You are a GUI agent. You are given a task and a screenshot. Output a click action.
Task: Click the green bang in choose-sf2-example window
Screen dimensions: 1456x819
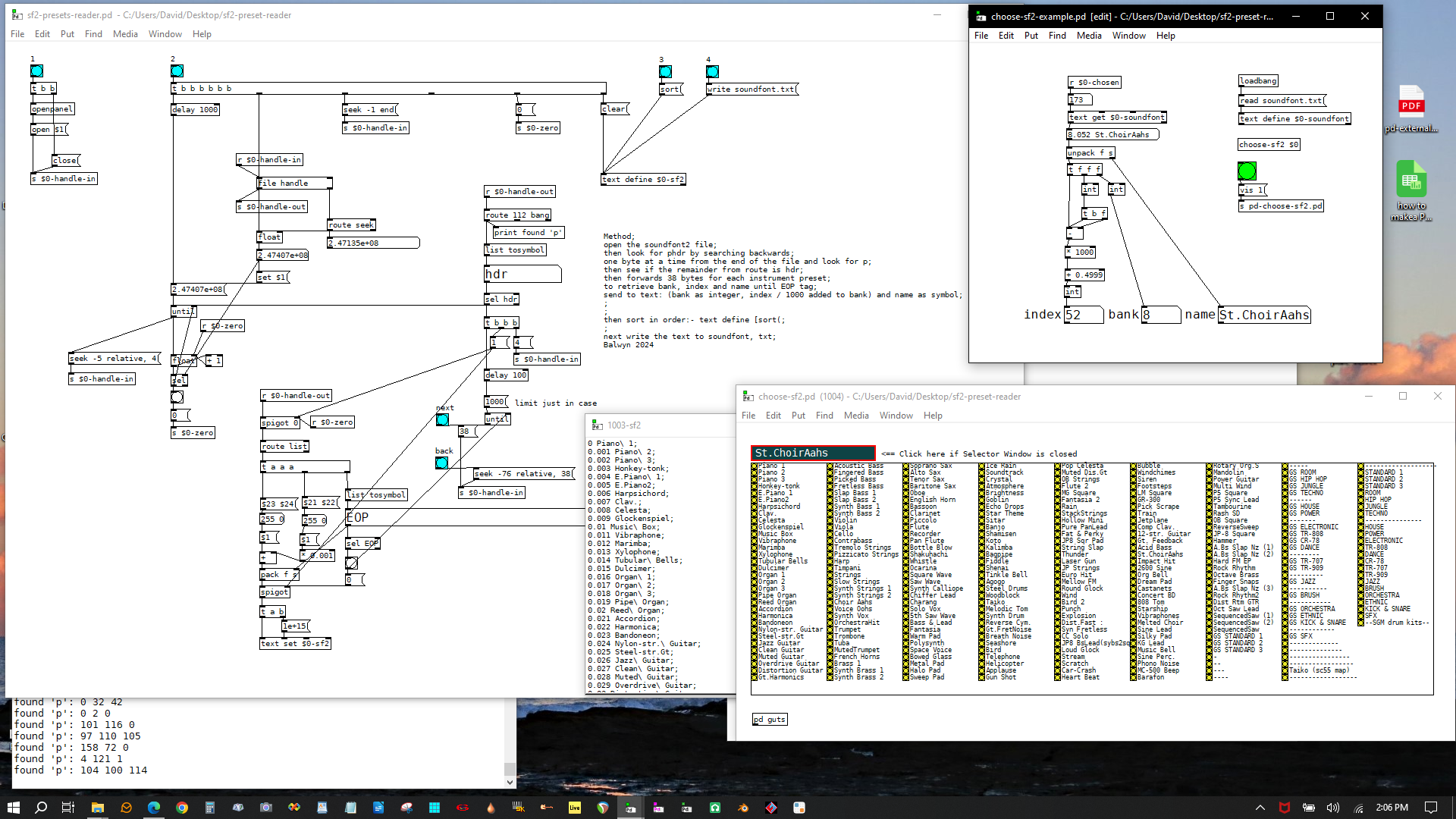pos(1247,171)
